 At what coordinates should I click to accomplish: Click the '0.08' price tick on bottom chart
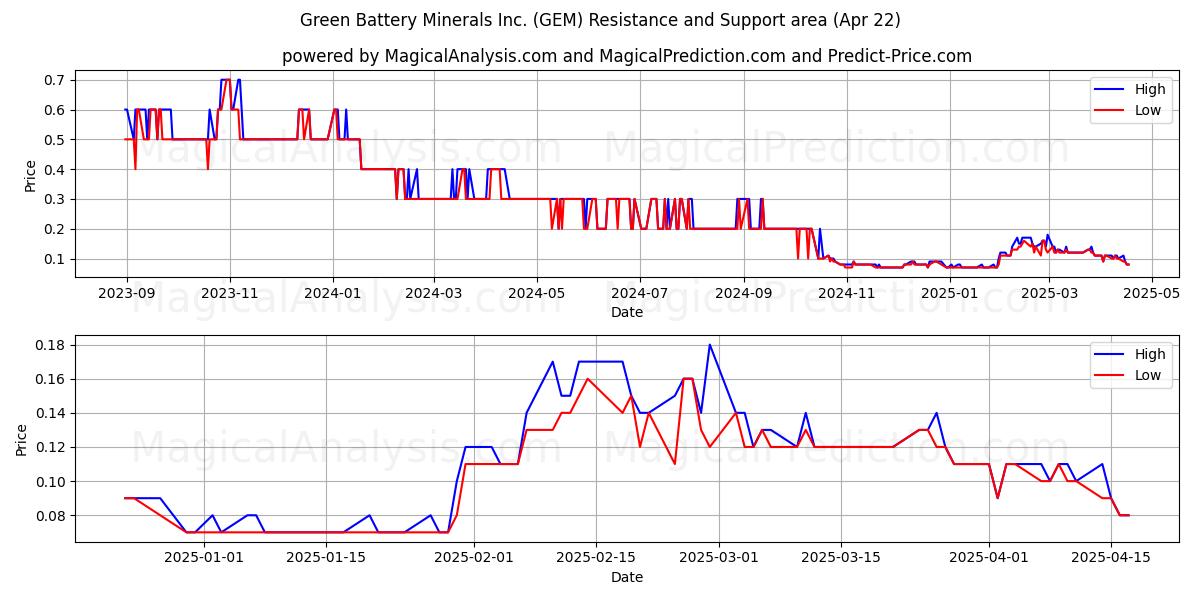click(52, 516)
